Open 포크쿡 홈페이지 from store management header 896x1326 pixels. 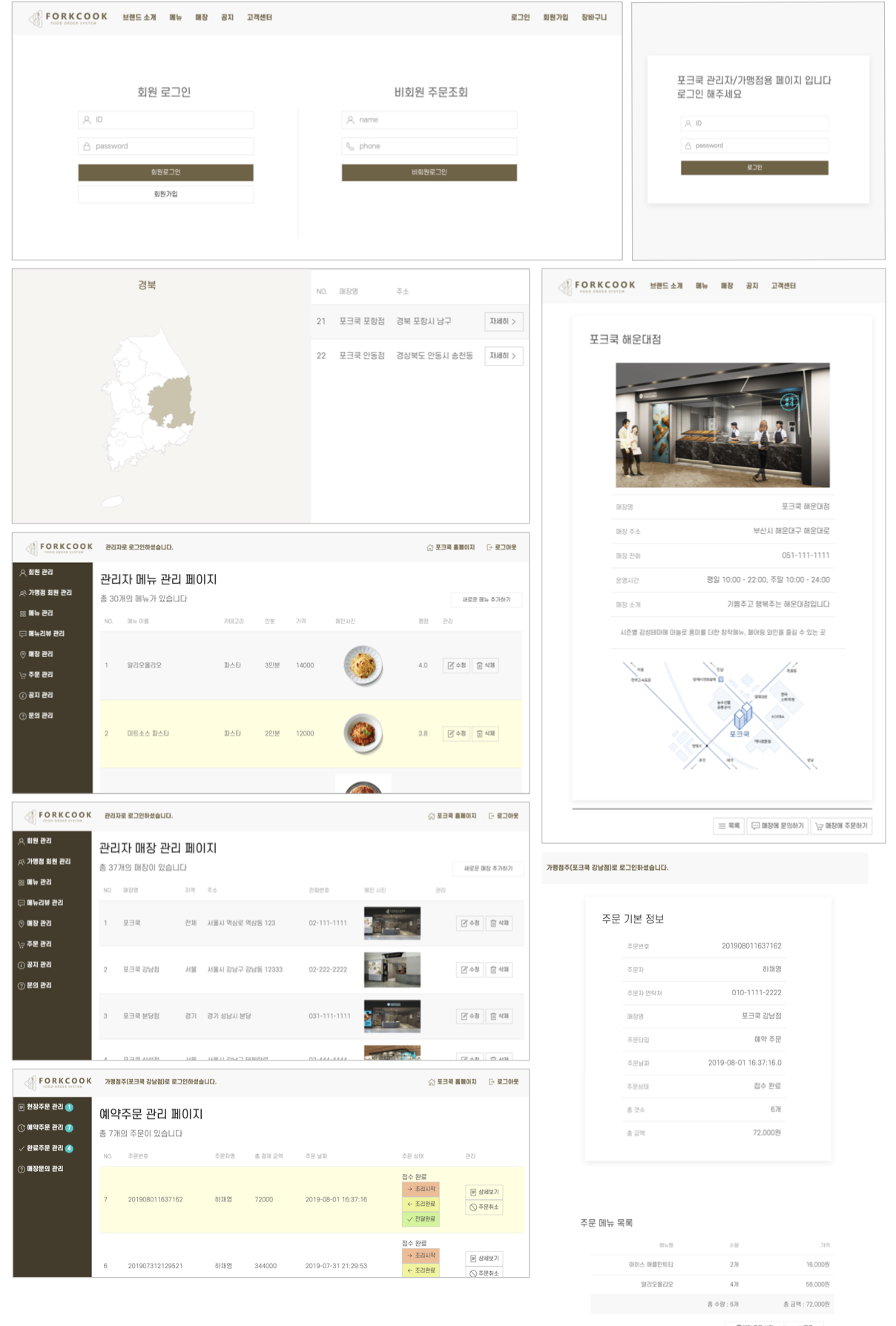(452, 816)
